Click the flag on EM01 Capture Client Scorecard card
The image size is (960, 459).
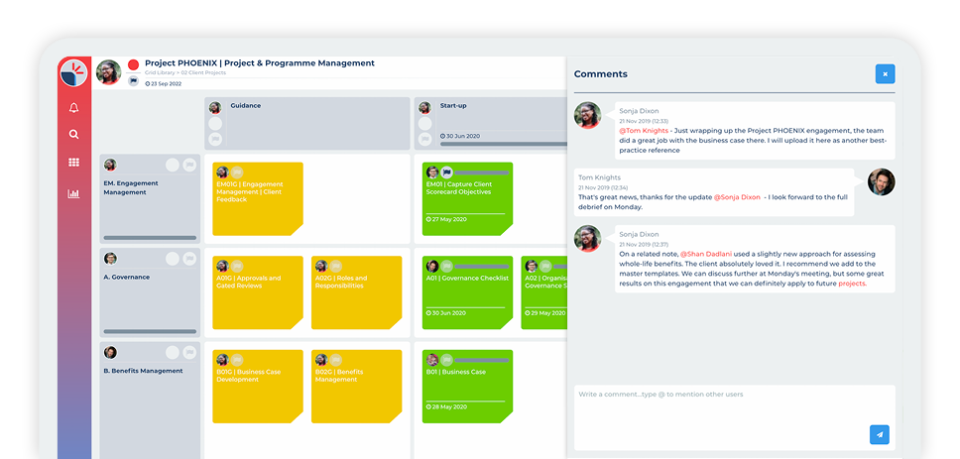pyautogui.click(x=447, y=173)
